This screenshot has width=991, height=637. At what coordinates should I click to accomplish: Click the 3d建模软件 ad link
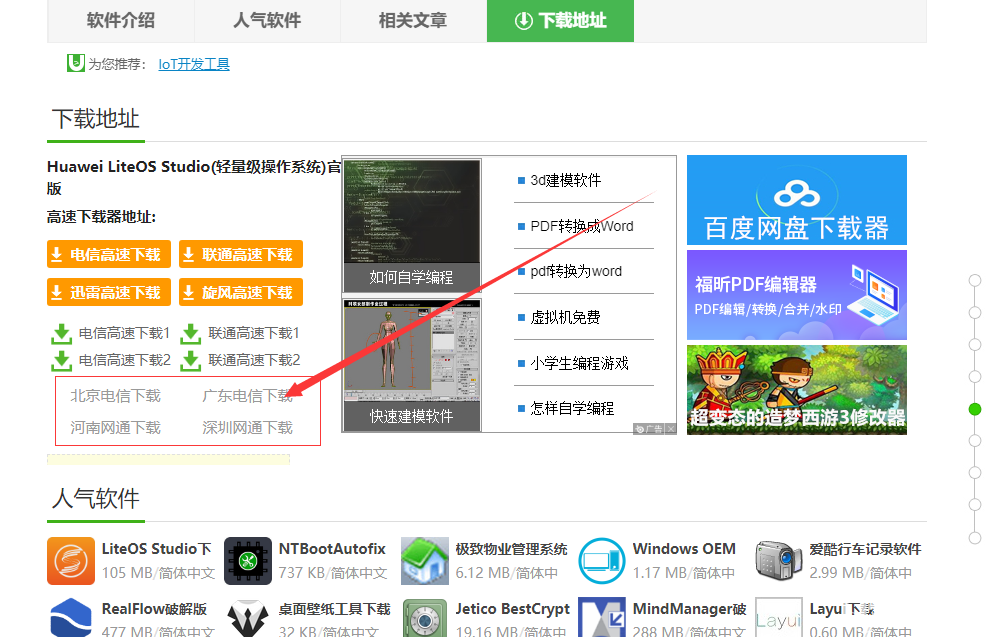(566, 181)
